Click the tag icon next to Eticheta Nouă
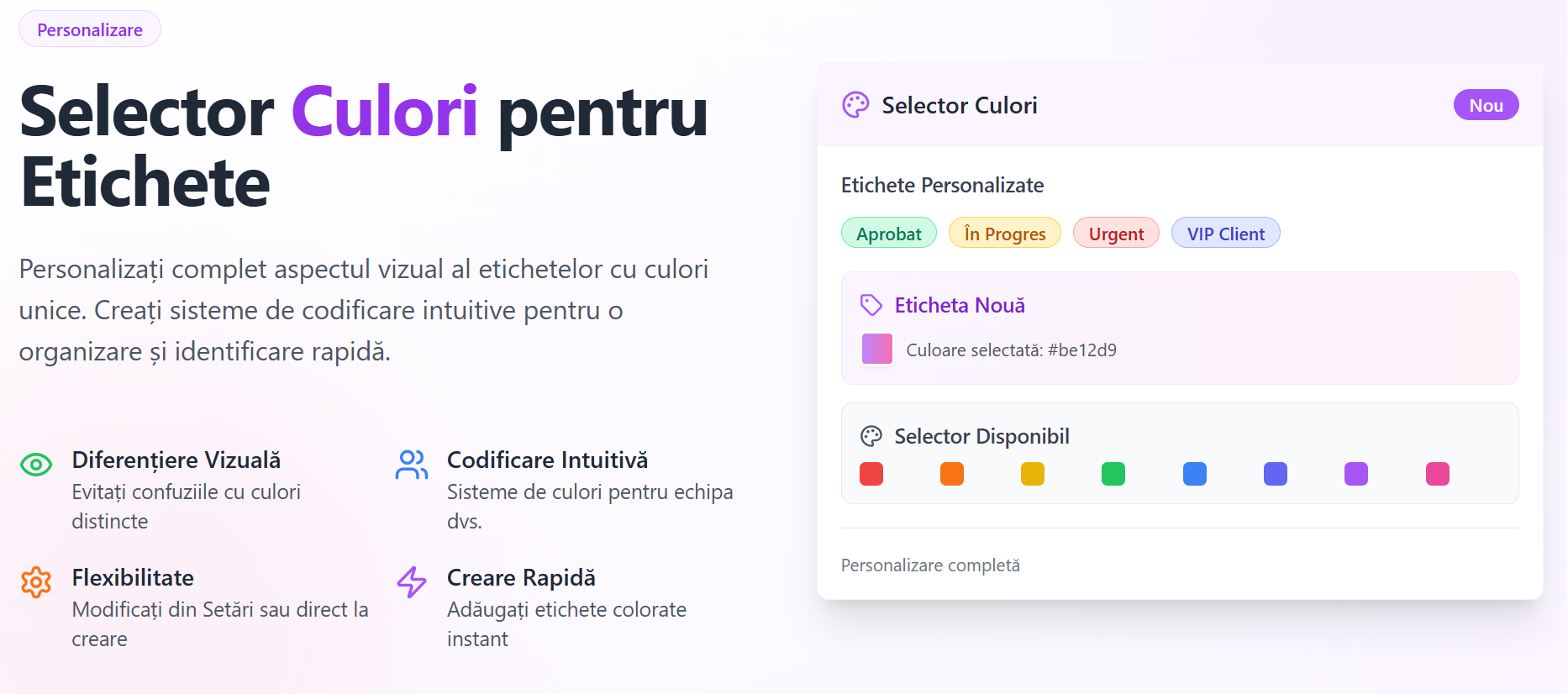1568x694 pixels. pos(871,305)
